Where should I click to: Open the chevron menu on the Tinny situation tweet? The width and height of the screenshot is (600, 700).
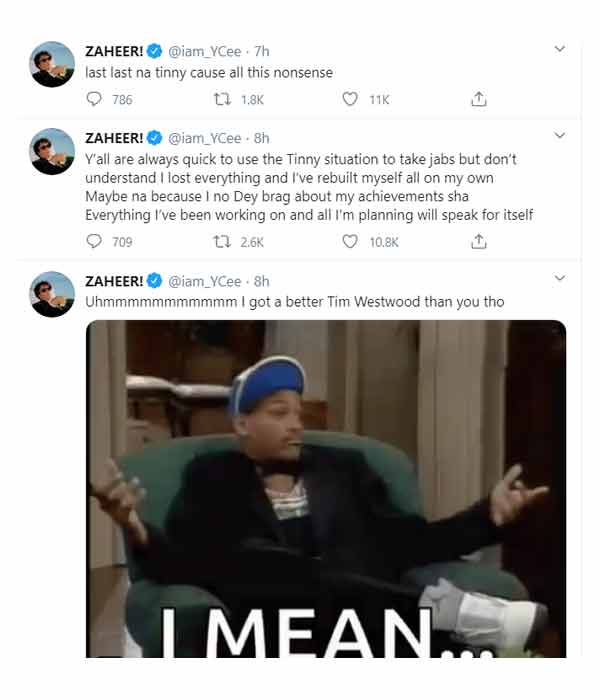pos(559,135)
